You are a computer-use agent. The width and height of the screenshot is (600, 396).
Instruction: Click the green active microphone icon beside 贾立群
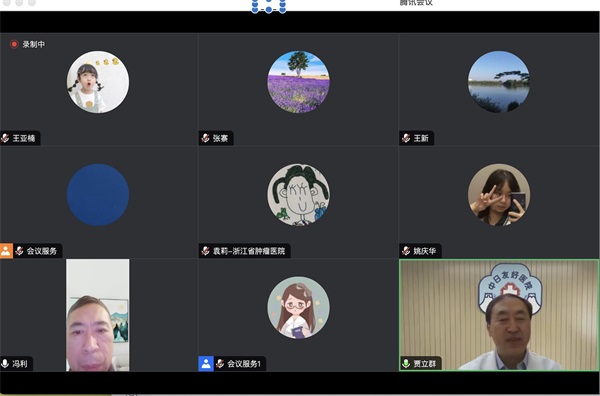click(x=406, y=363)
